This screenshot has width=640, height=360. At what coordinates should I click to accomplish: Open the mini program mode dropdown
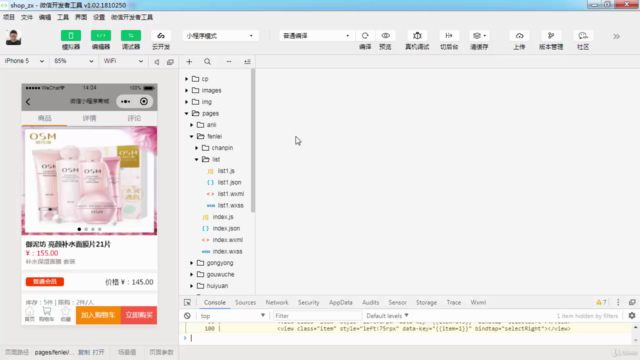point(220,36)
